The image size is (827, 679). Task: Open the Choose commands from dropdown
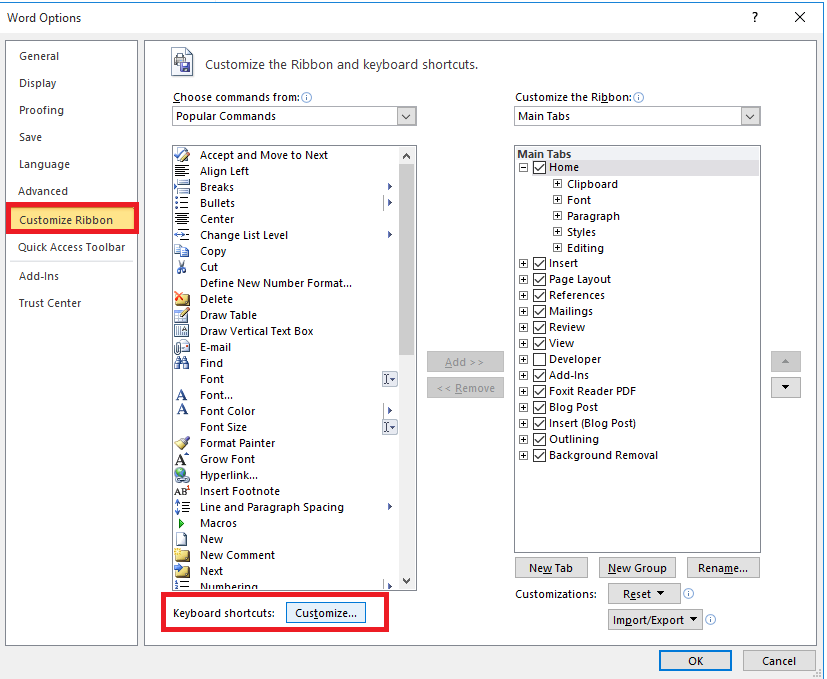pos(406,116)
